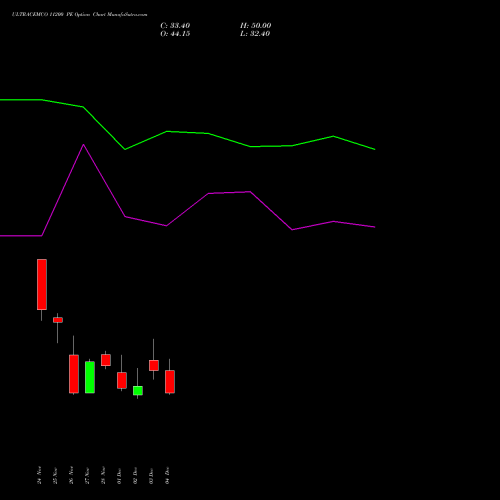Click the close value C: 33.40
Viewport: 500px width, 500px height.
coord(175,26)
